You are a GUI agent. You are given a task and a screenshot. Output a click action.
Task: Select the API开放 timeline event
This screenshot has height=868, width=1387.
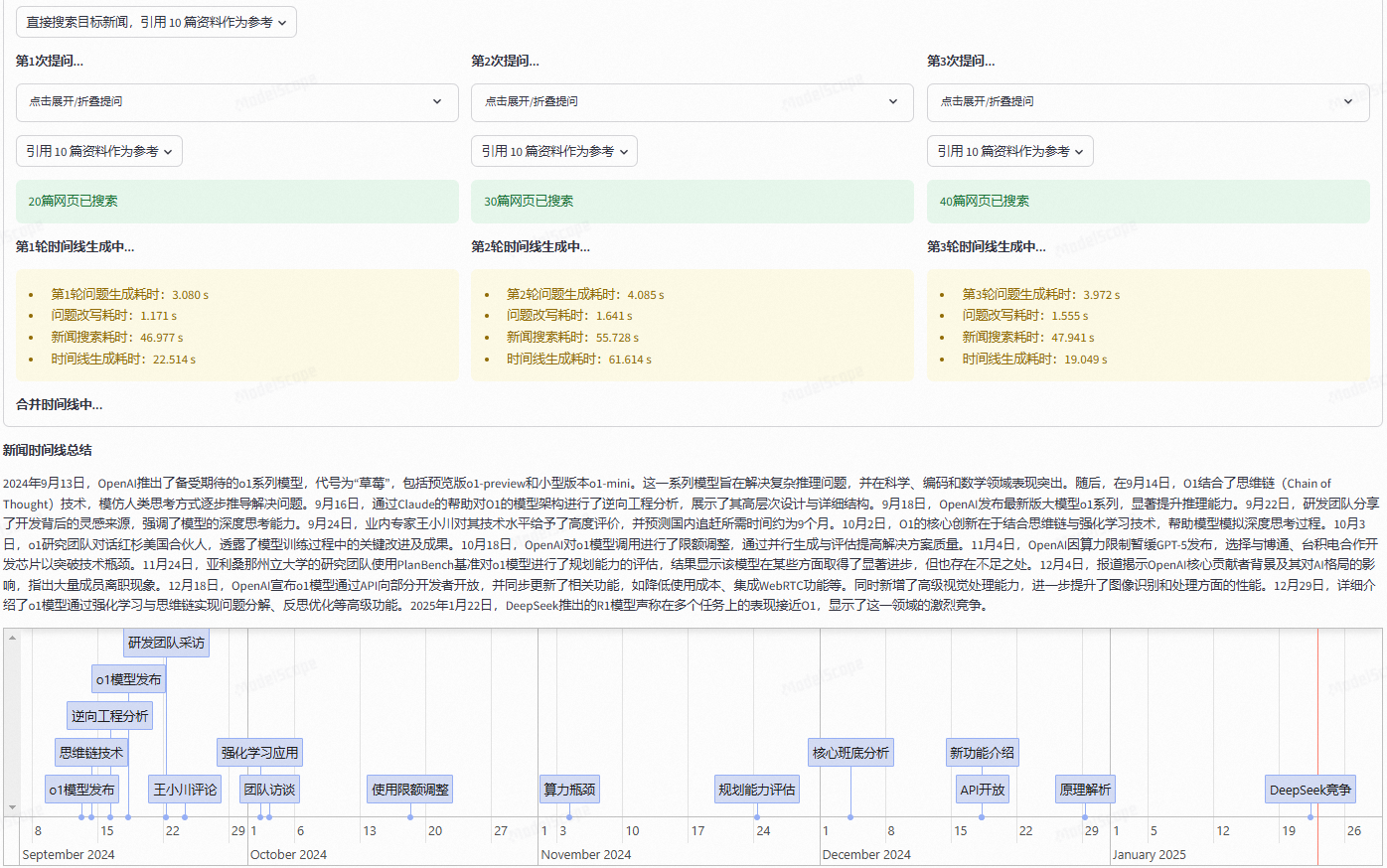(982, 790)
